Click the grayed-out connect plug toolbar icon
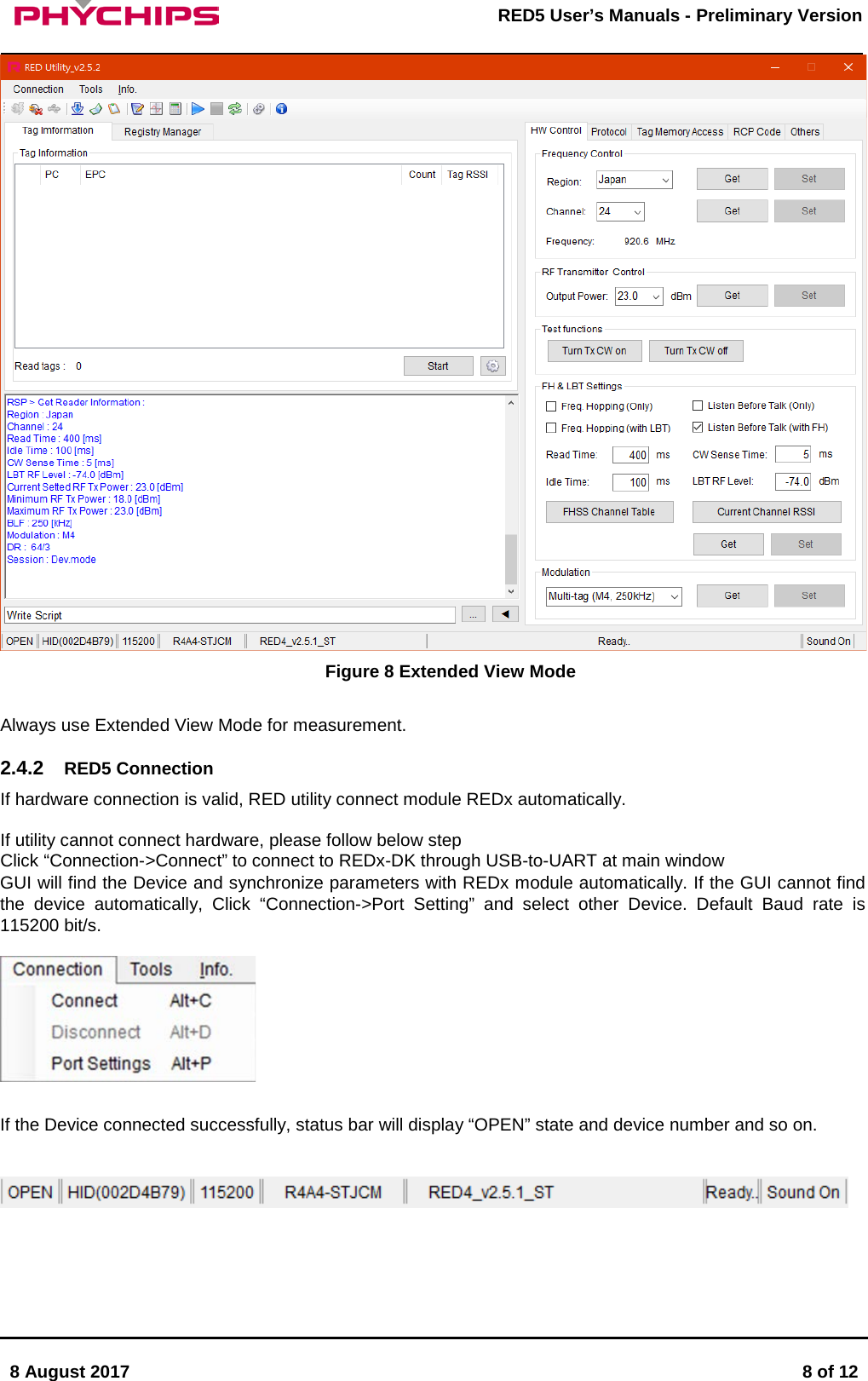The width and height of the screenshot is (868, 1381). point(18,108)
